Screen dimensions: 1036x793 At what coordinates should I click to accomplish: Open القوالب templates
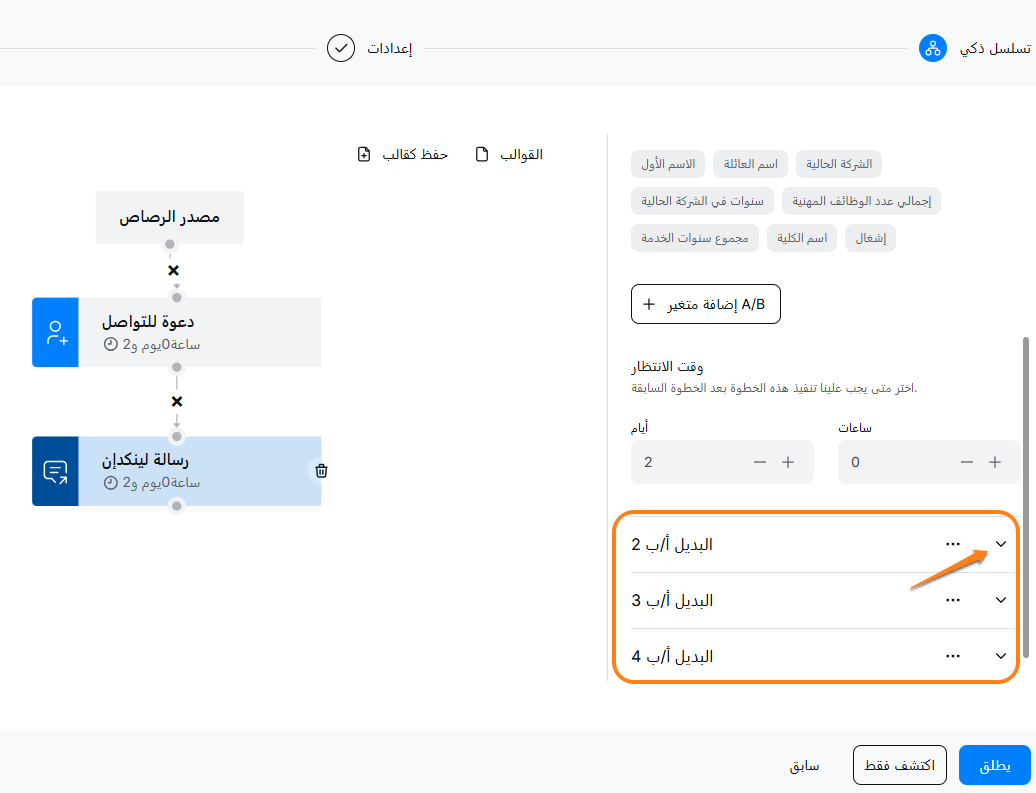coord(509,154)
